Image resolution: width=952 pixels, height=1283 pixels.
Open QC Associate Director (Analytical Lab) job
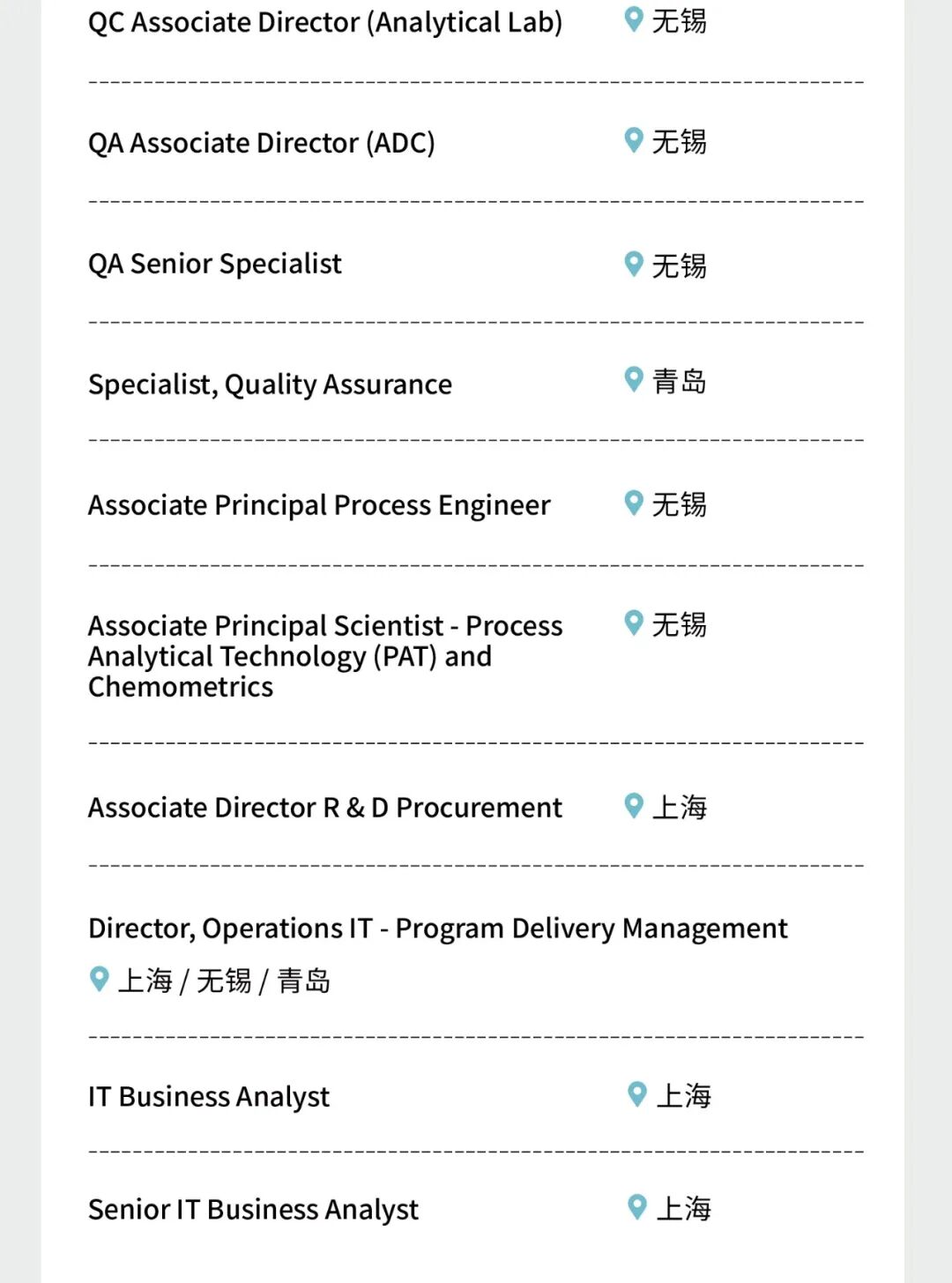click(325, 22)
